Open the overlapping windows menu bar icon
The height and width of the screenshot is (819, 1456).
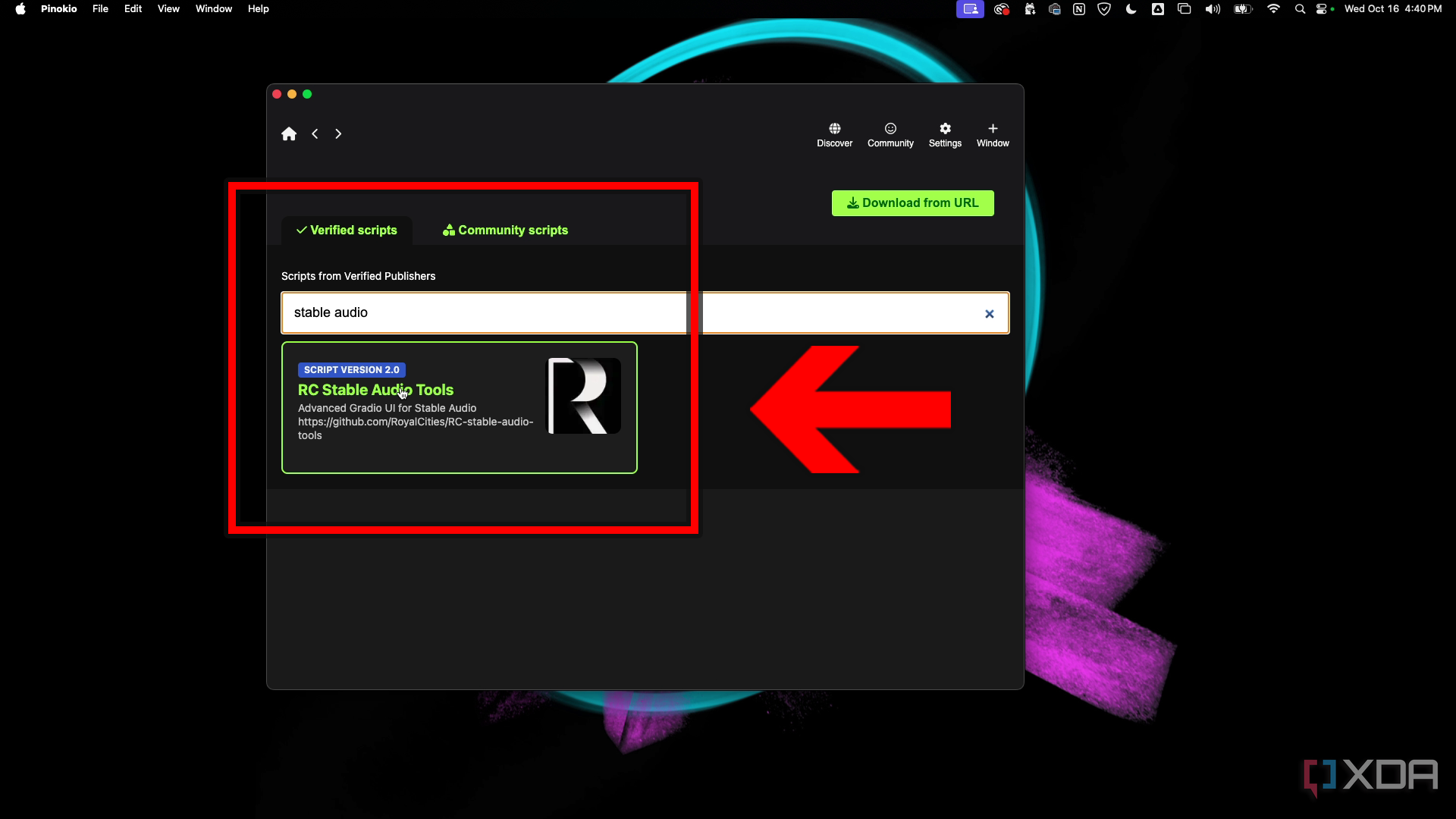click(x=1185, y=9)
